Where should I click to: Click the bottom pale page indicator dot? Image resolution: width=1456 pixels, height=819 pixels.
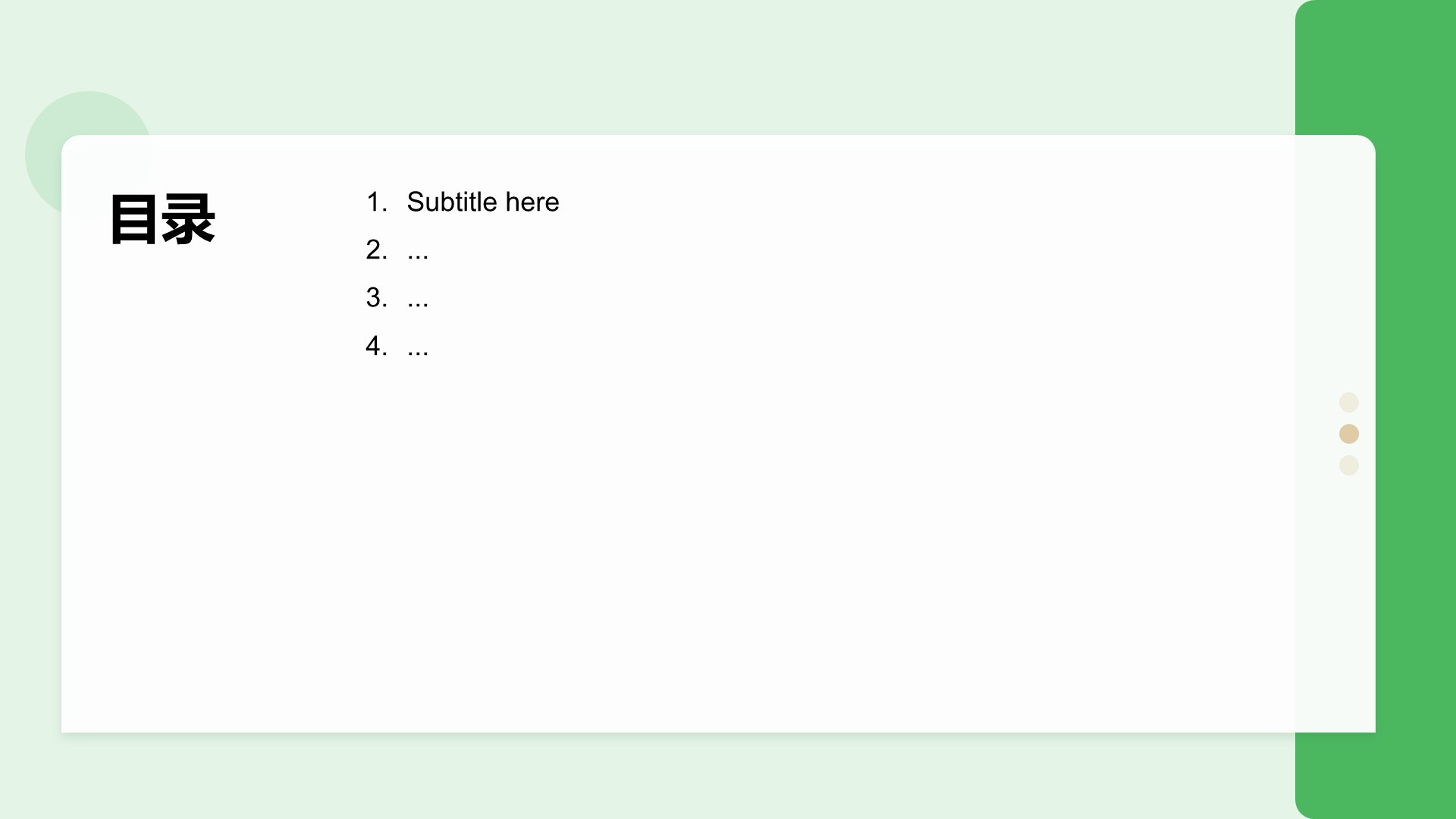coord(1348,466)
